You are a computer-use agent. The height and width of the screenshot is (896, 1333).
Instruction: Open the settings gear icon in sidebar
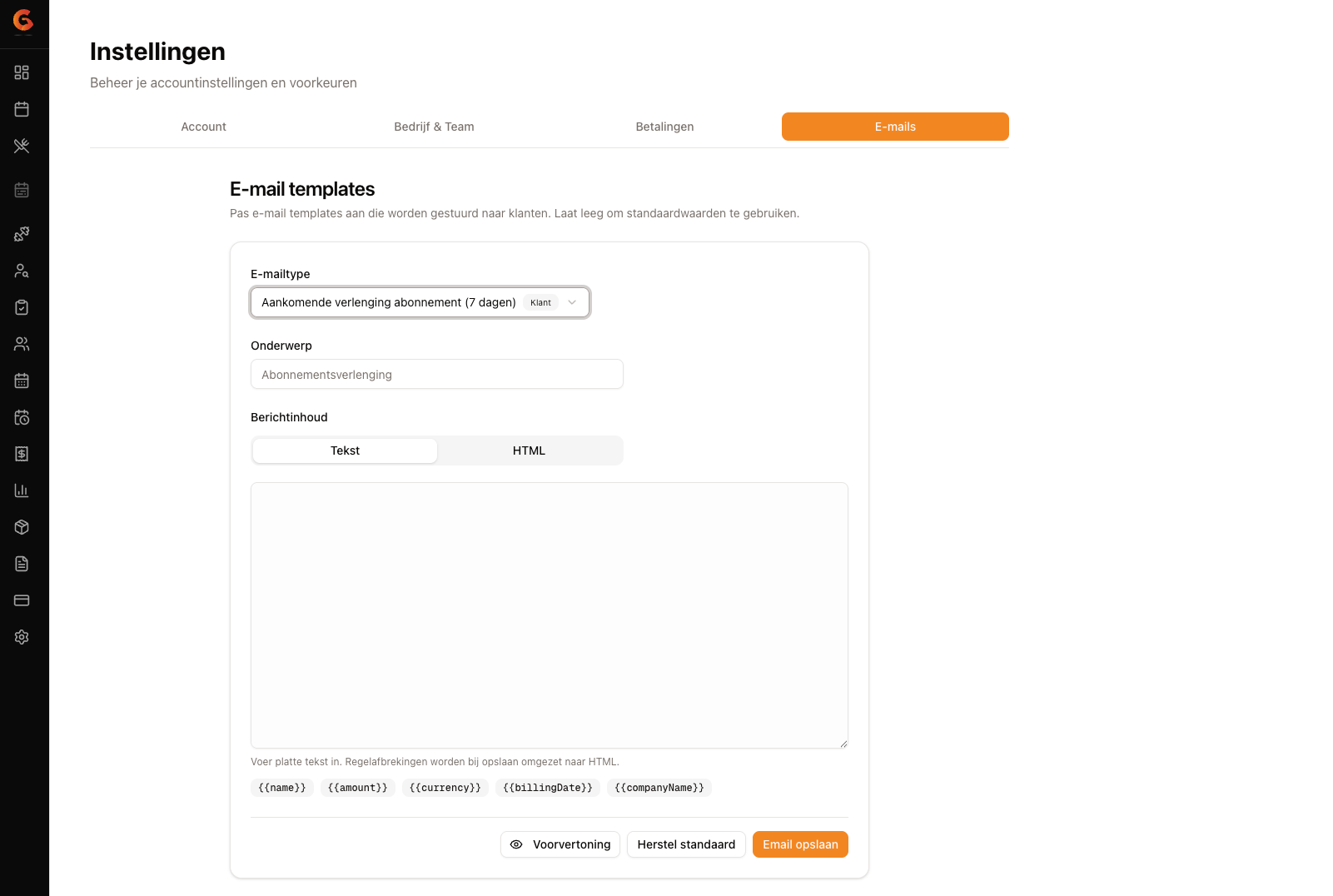[x=22, y=637]
